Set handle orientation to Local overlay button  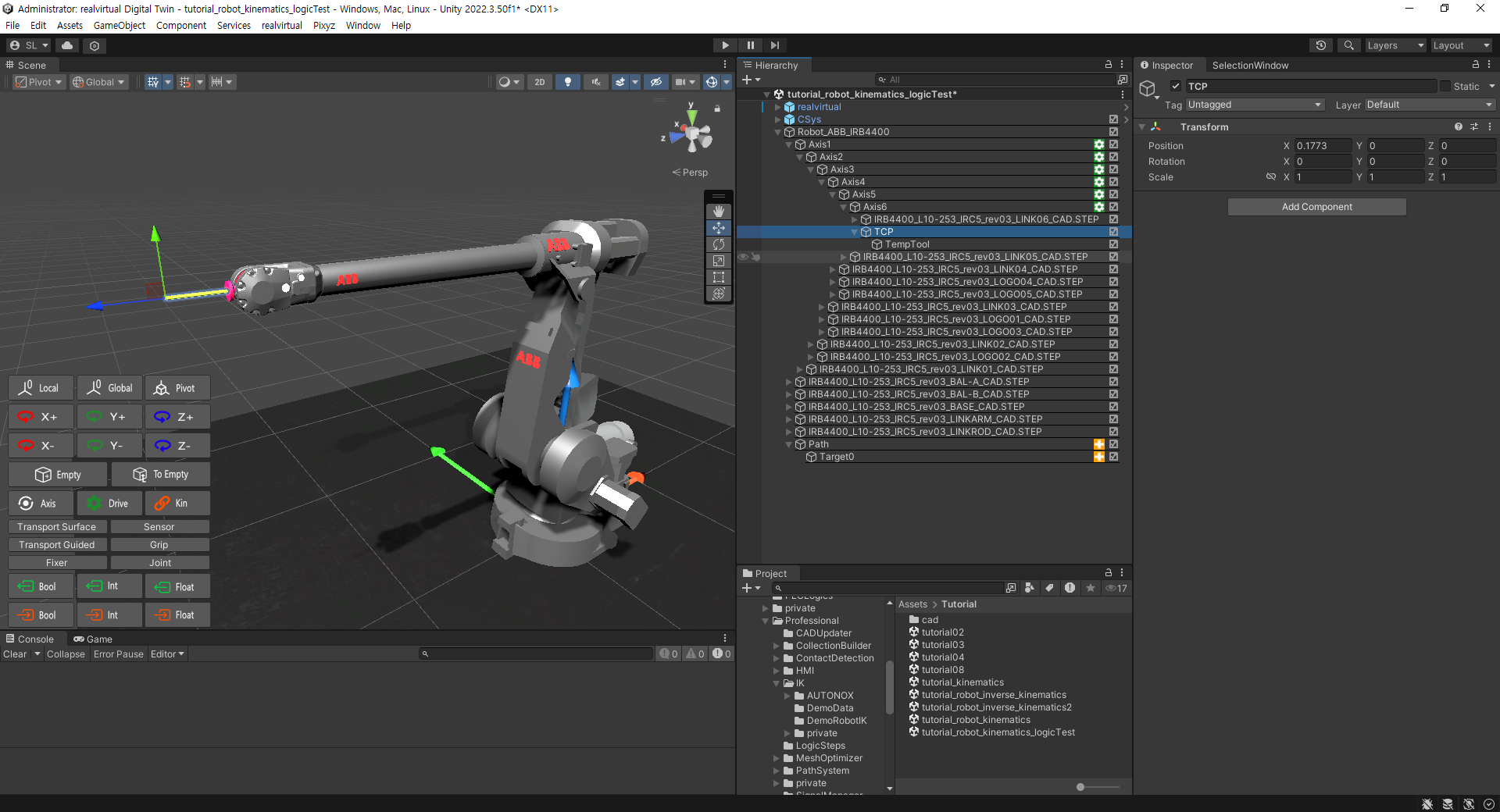point(41,388)
